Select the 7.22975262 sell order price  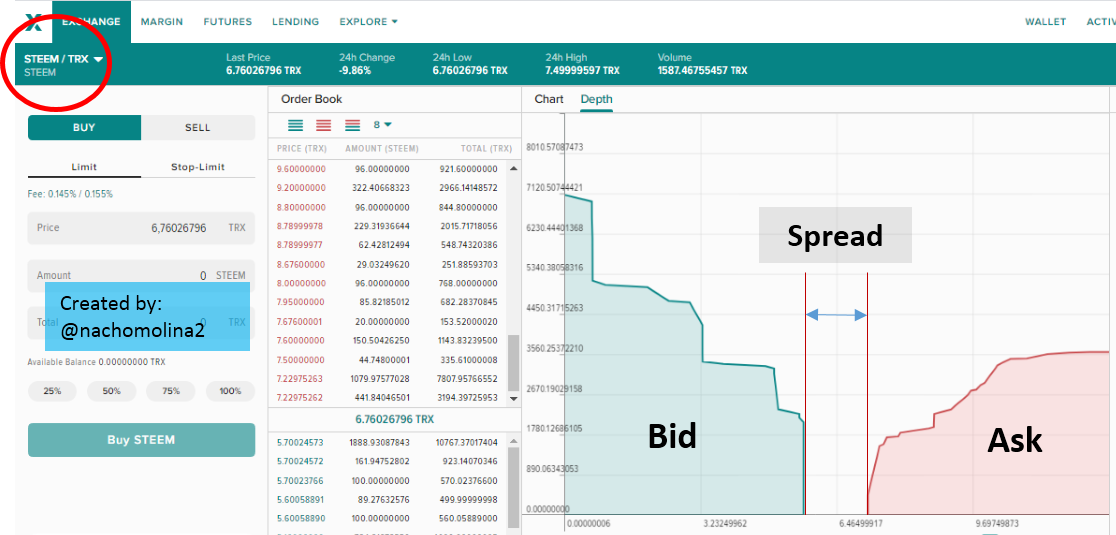pos(301,398)
